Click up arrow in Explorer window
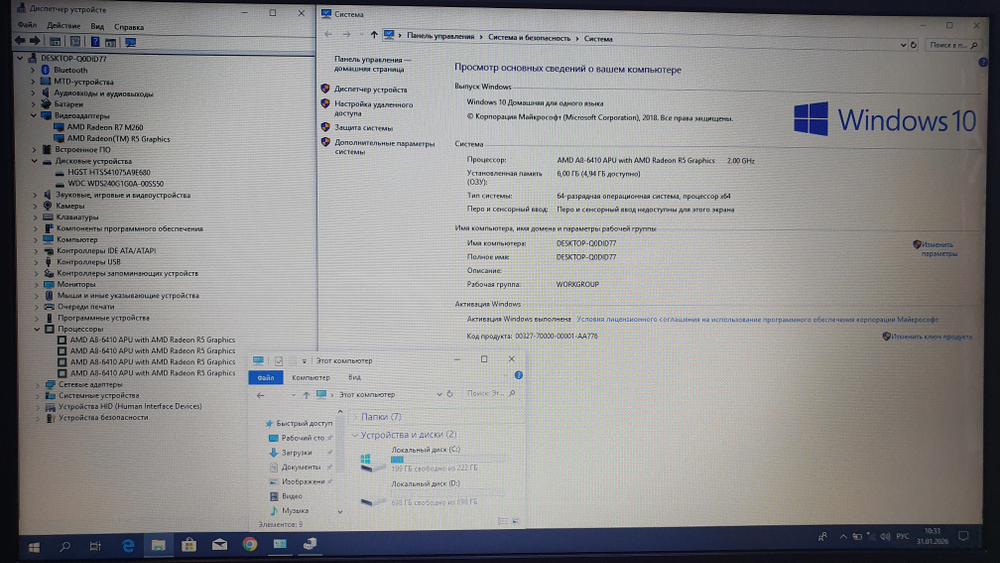 tap(306, 395)
